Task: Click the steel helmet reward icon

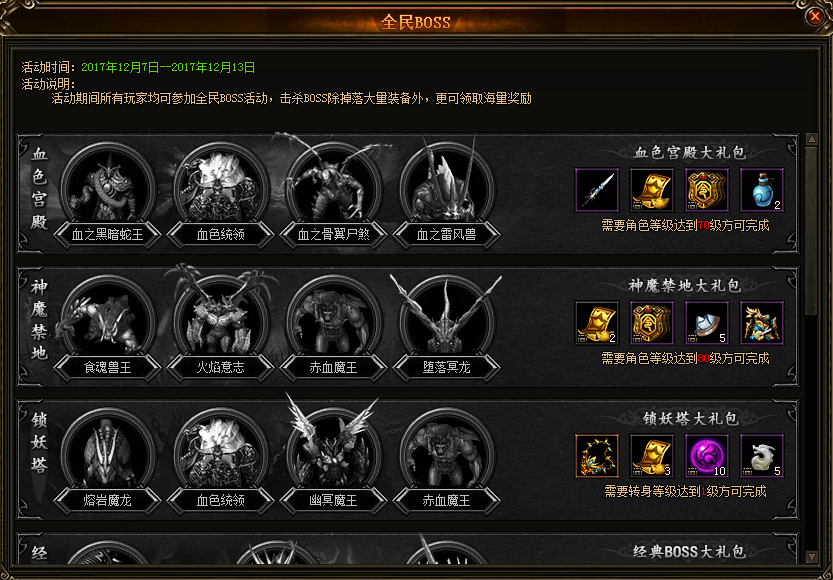Action: click(707, 323)
